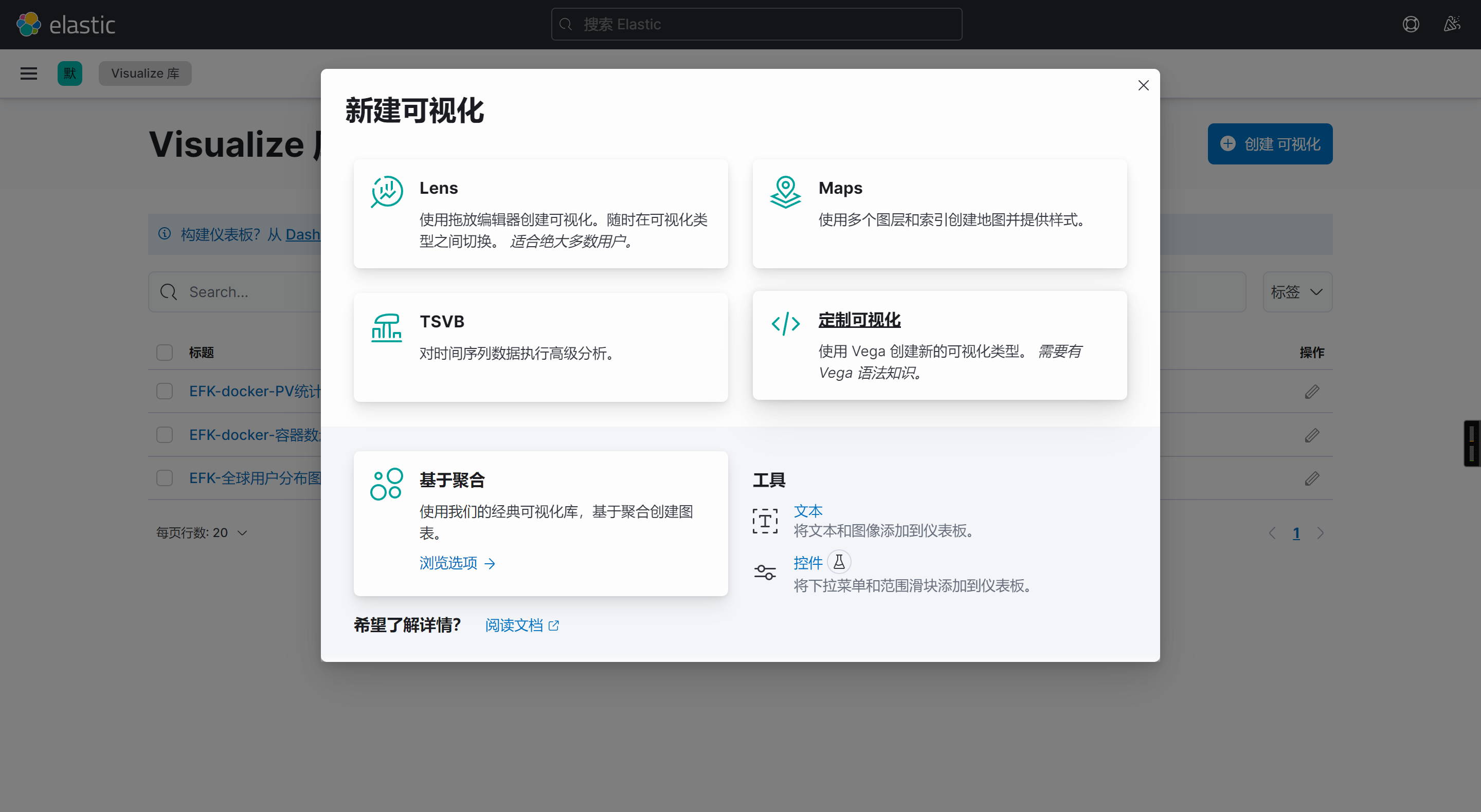Select the Lens visualization card title
The image size is (1481, 812).
(x=439, y=188)
